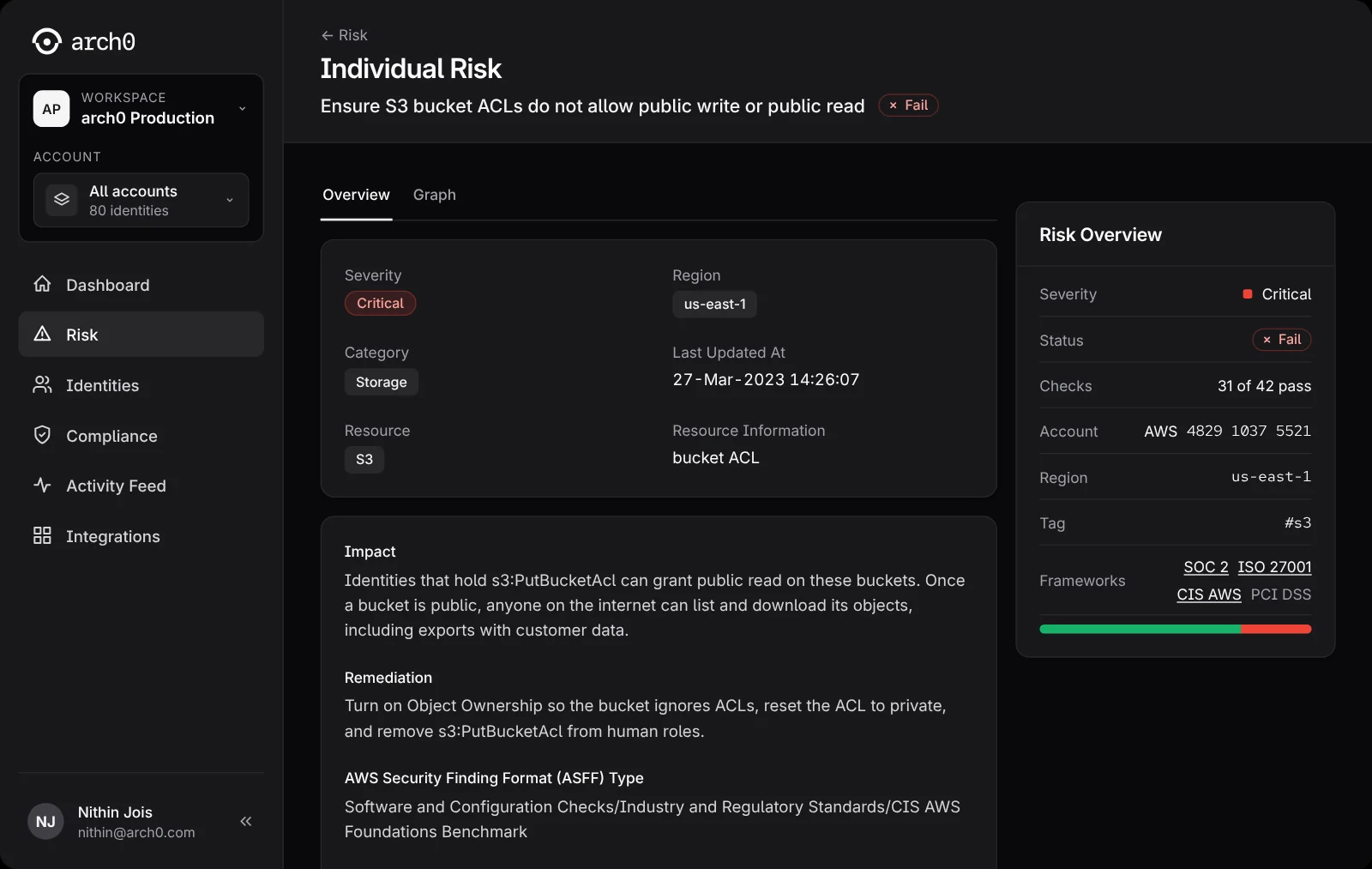Expand the arch0 Production workspace dropdown
Image resolution: width=1372 pixels, height=869 pixels.
242,109
